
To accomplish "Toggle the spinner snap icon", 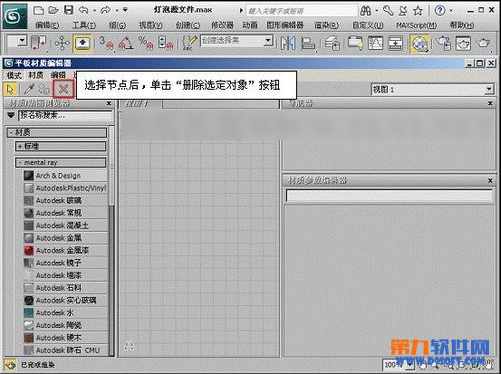I will [x=166, y=43].
